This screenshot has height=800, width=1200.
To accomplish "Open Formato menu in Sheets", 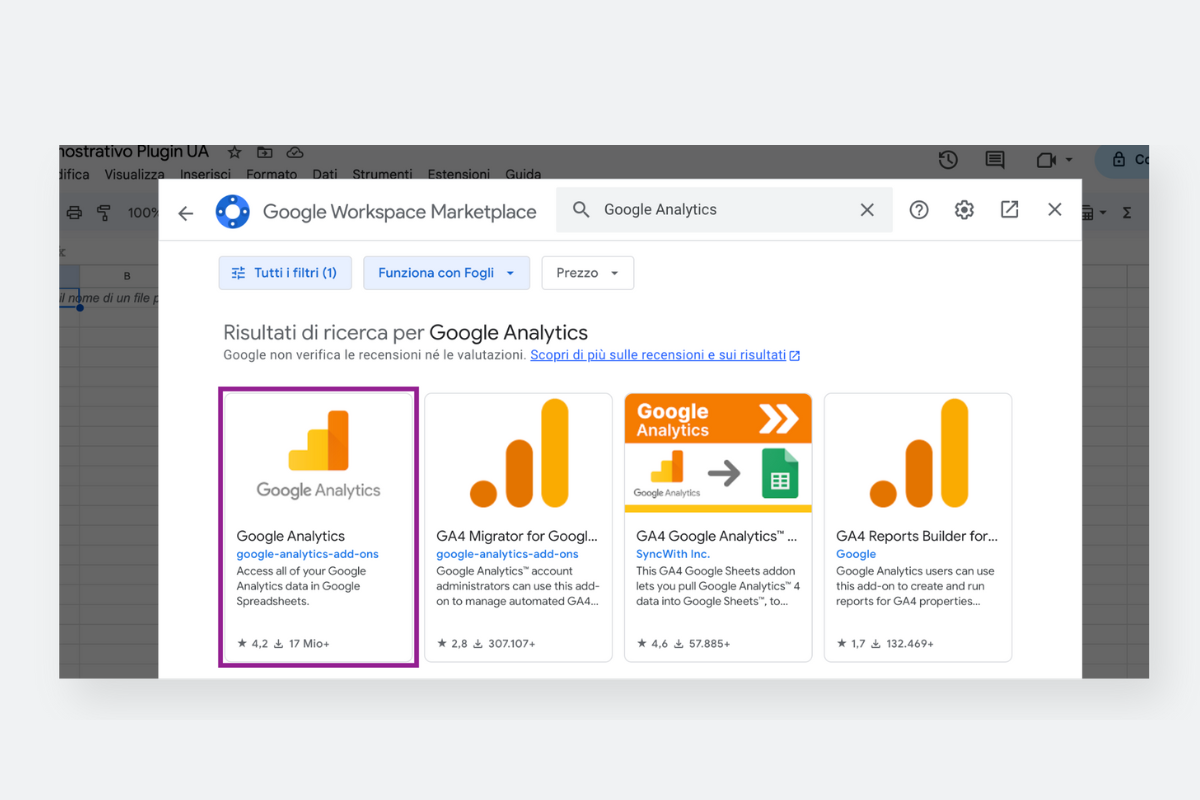I will coord(272,174).
